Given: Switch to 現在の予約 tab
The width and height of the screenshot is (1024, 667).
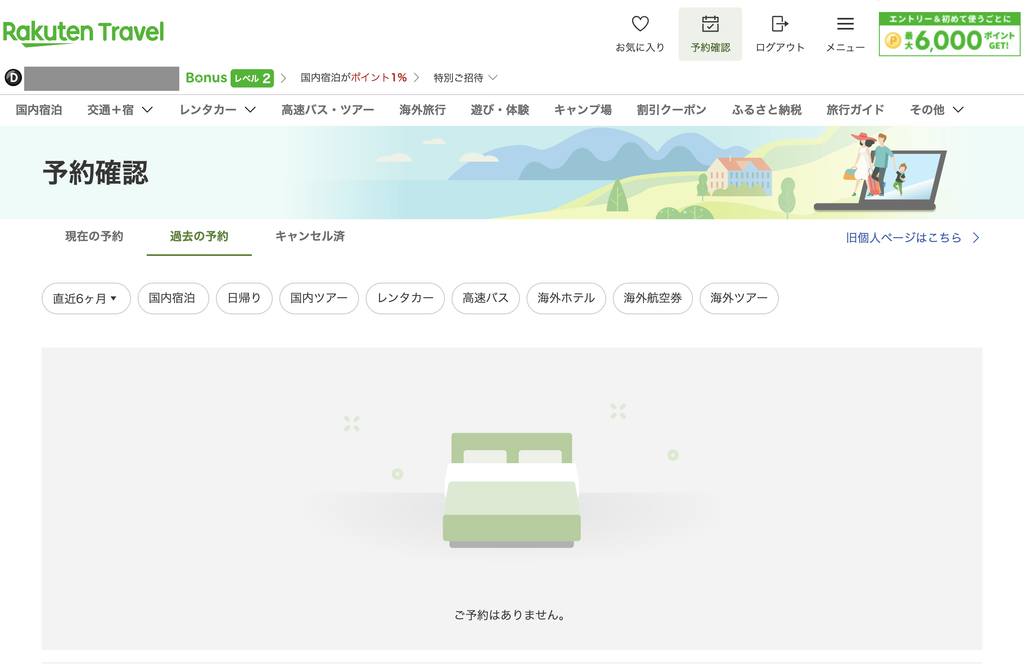Looking at the screenshot, I should point(94,236).
